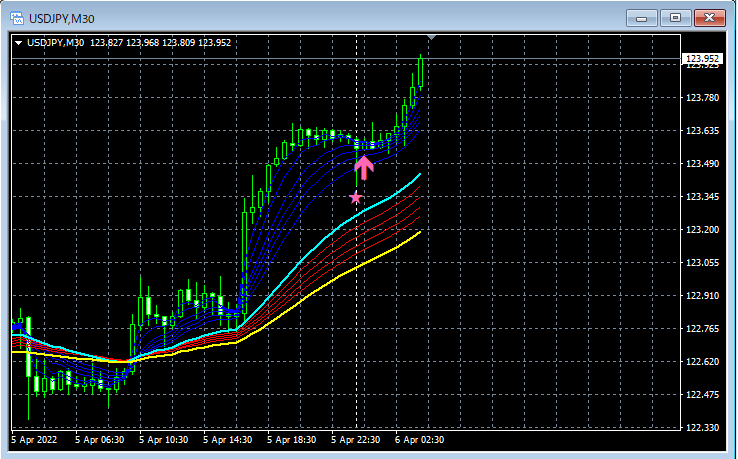Click the 5 Apr 14:30 time label

(x=228, y=440)
